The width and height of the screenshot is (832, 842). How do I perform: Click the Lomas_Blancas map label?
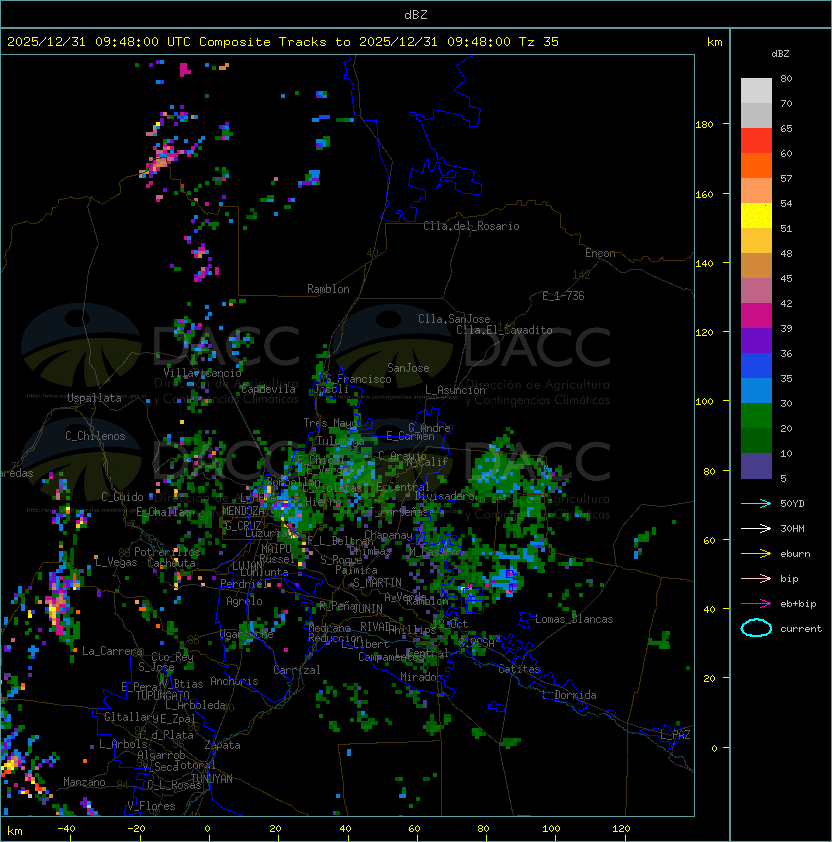coord(574,619)
